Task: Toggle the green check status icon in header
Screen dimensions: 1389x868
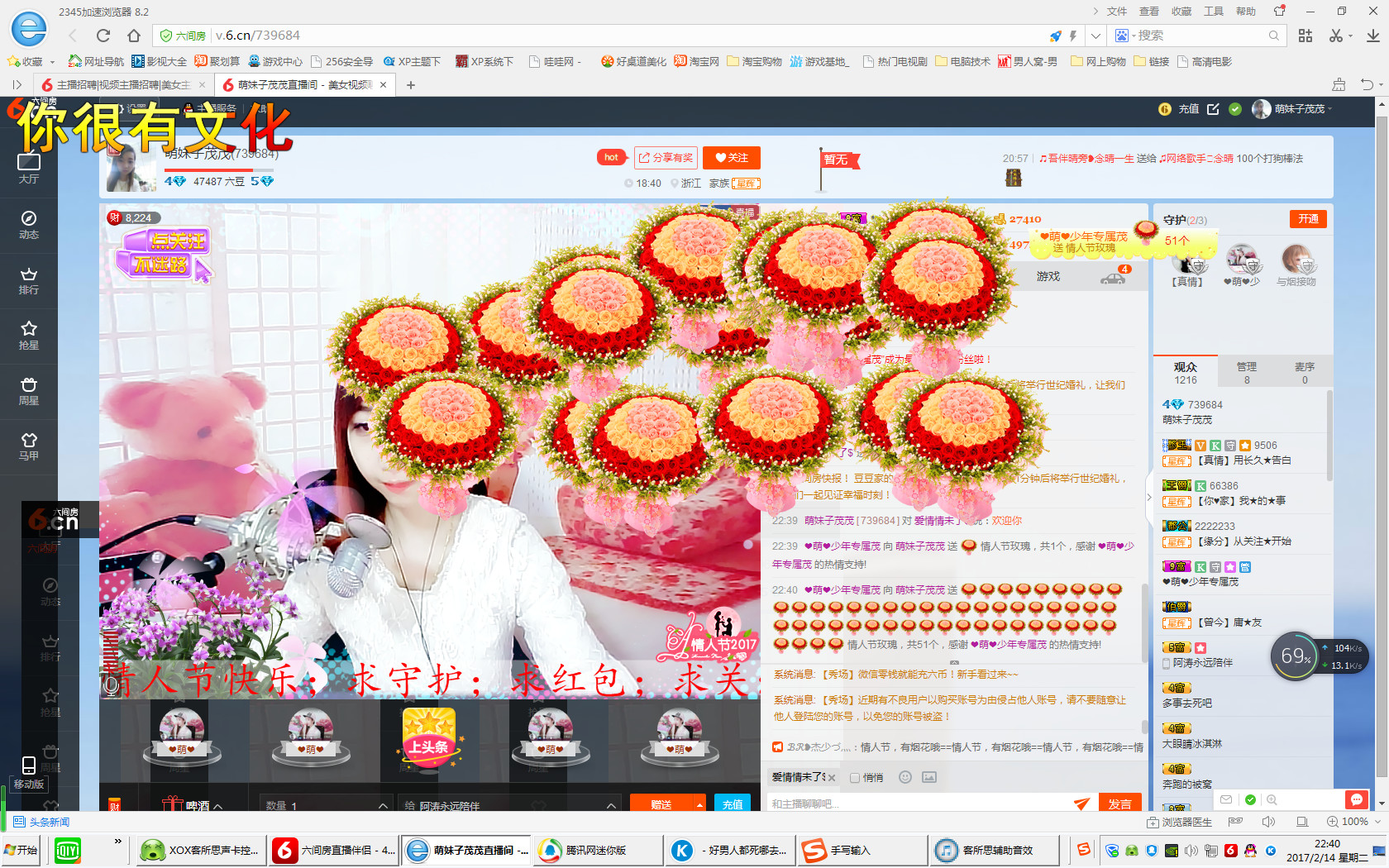Action: [1235, 109]
